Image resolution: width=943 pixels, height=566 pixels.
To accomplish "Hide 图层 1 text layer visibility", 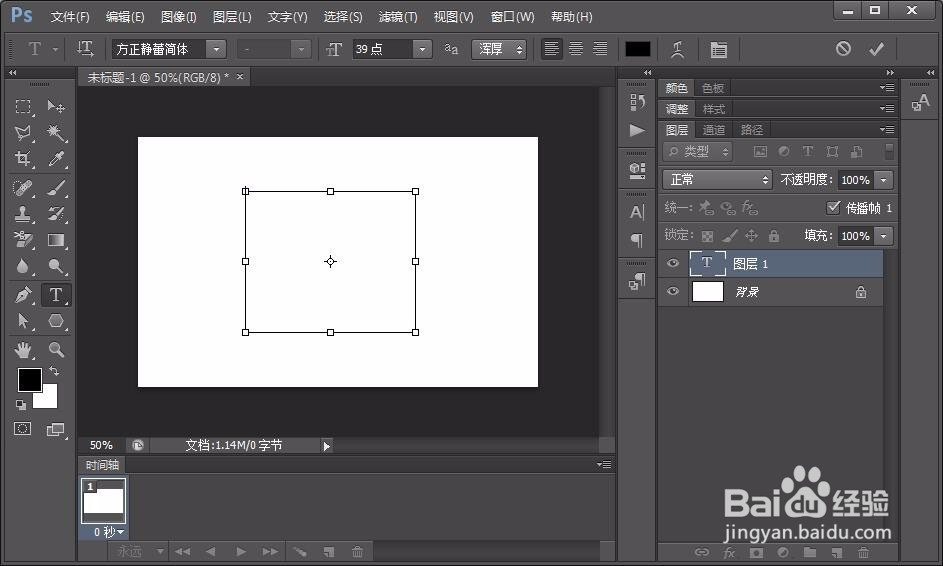I will click(x=673, y=263).
